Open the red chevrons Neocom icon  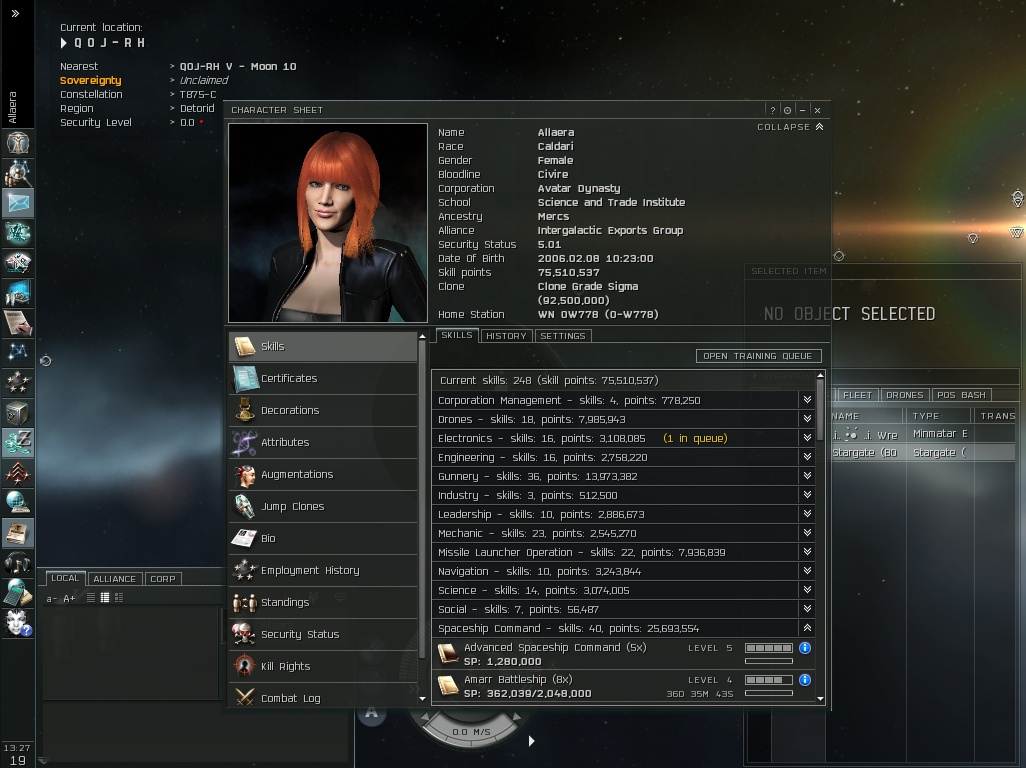18,473
